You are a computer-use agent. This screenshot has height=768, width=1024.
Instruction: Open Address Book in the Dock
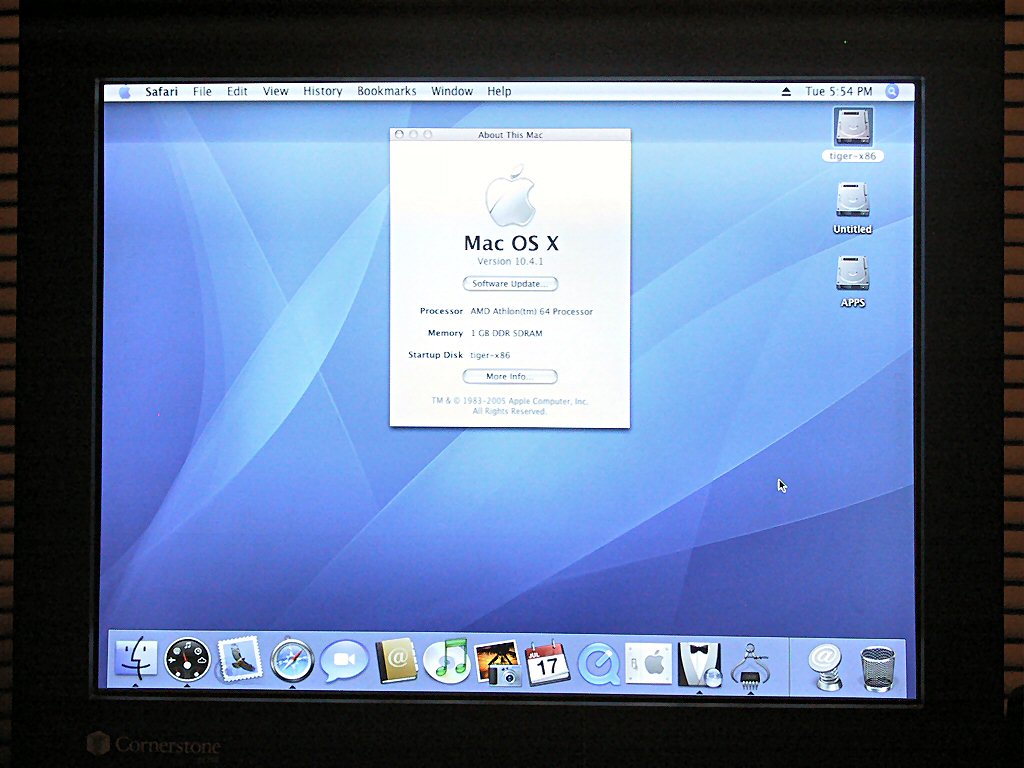click(x=396, y=660)
